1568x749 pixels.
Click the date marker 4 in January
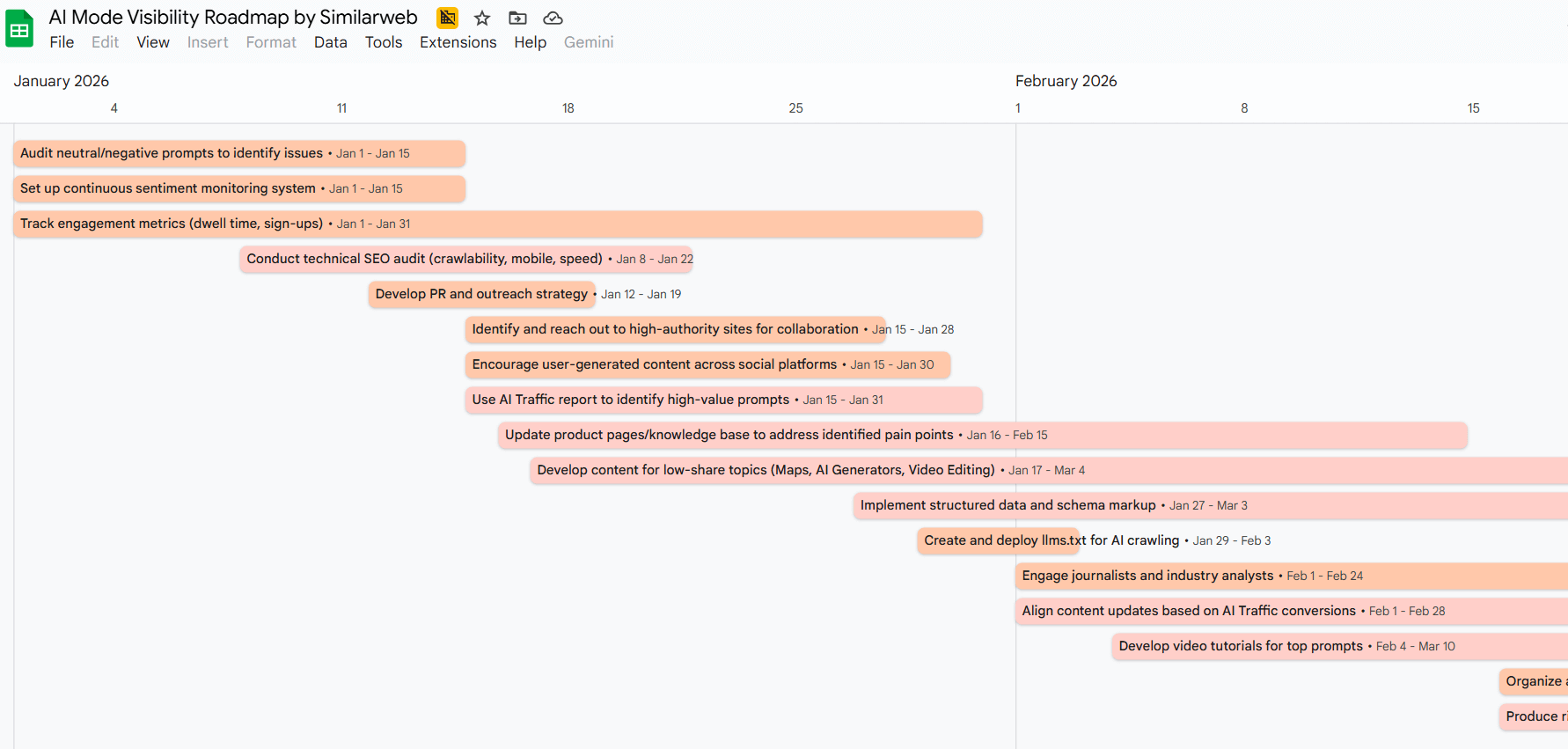pos(114,108)
